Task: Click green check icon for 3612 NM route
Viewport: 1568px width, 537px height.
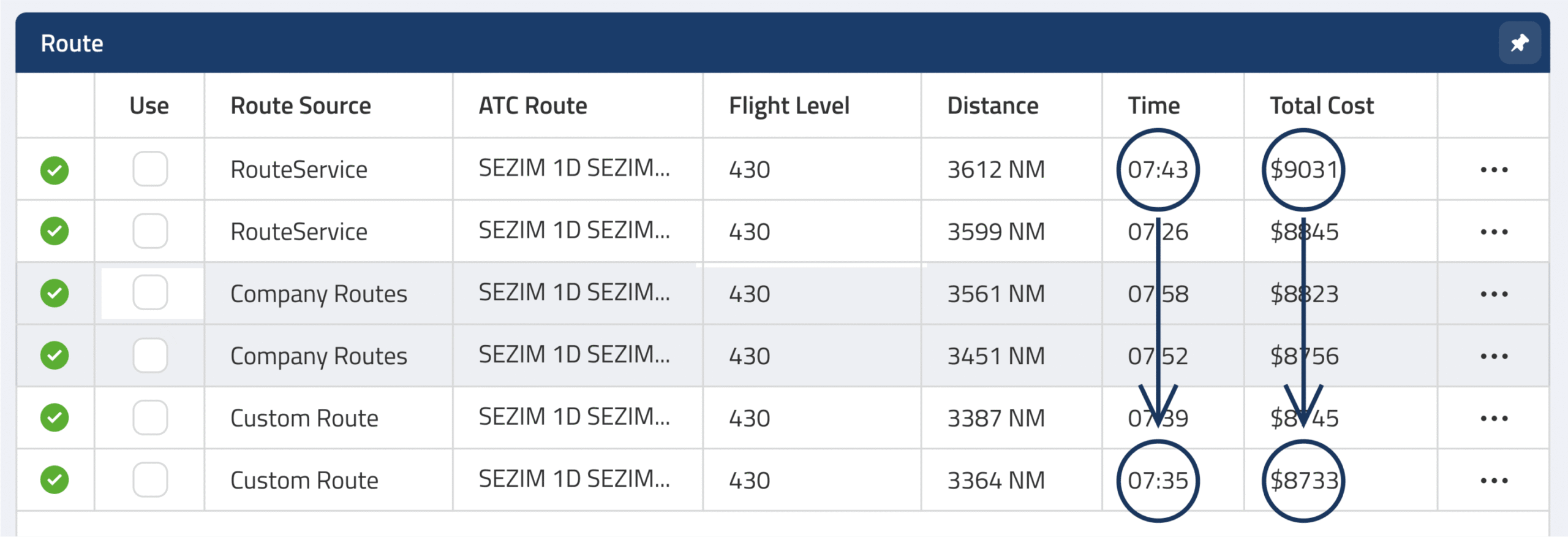Action: point(55,170)
